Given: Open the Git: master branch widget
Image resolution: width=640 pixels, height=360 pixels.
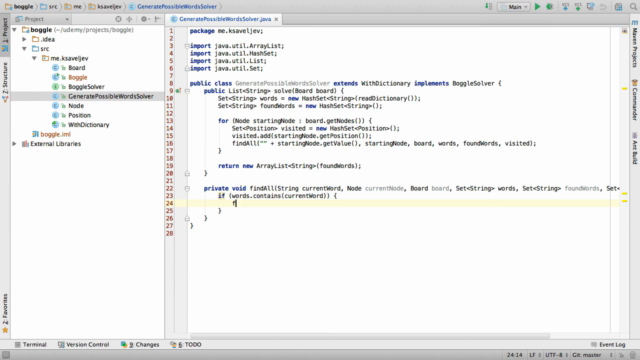Looking at the screenshot, I should [x=592, y=355].
